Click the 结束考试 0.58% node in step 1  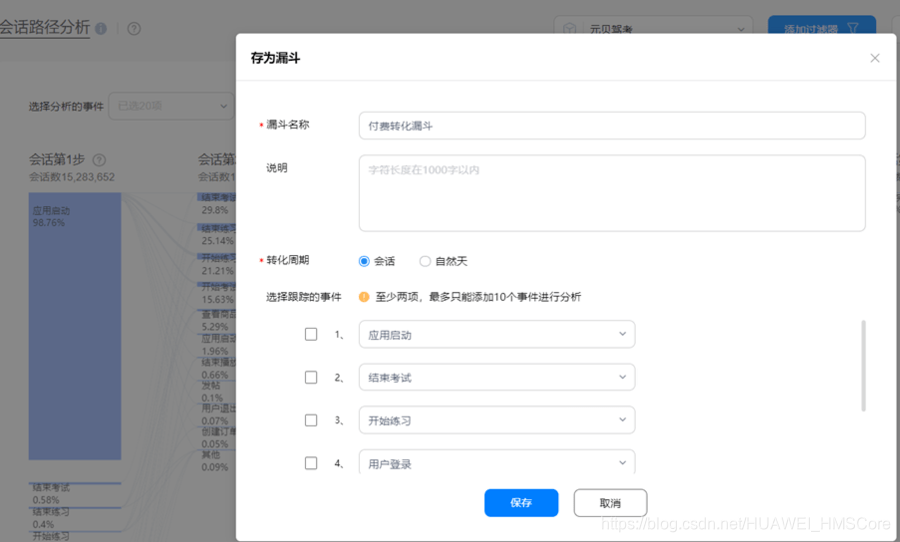pos(75,493)
